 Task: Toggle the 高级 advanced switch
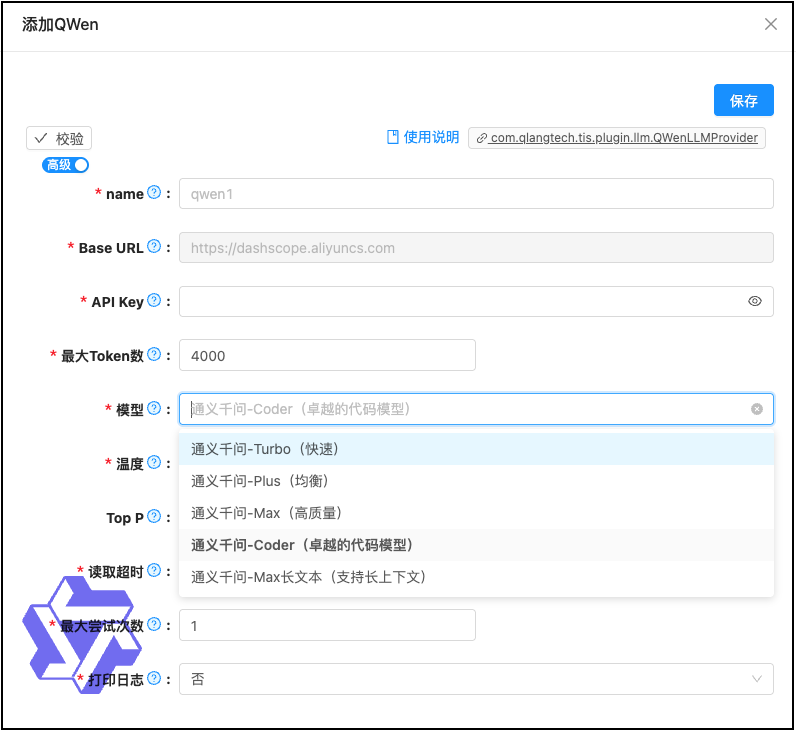(x=66, y=165)
